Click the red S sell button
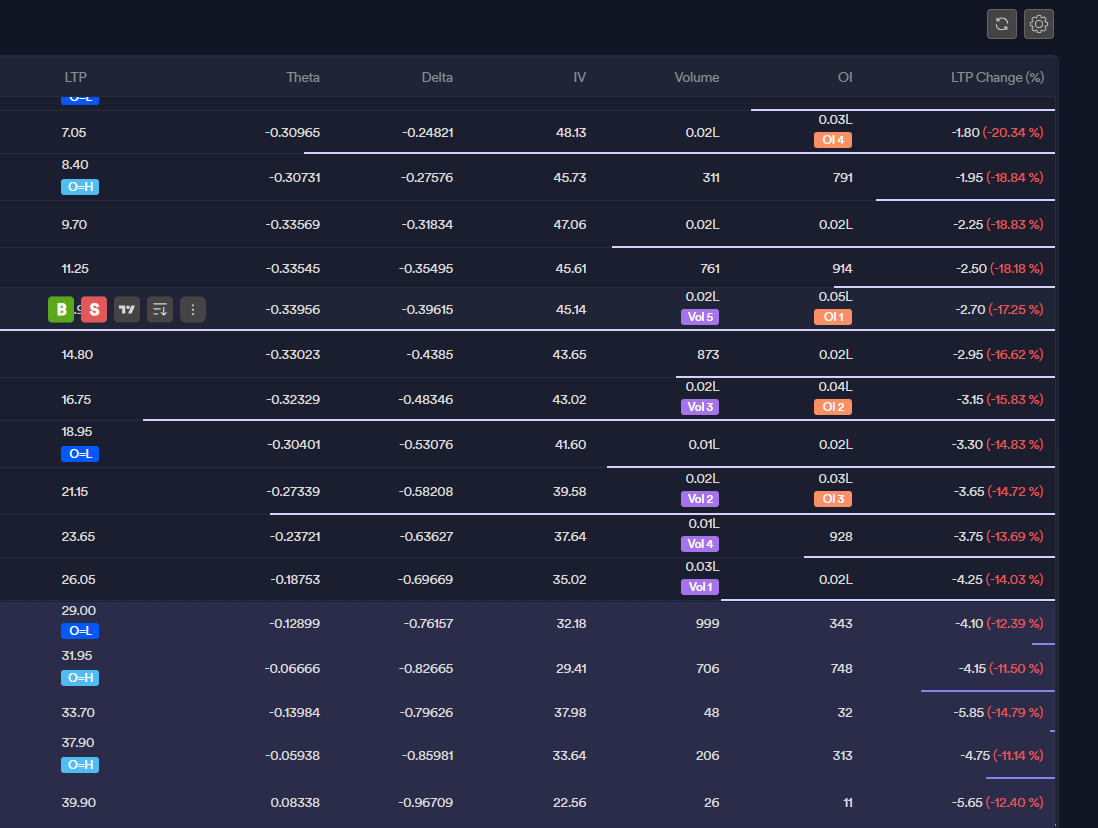The image size is (1098, 828). point(94,310)
